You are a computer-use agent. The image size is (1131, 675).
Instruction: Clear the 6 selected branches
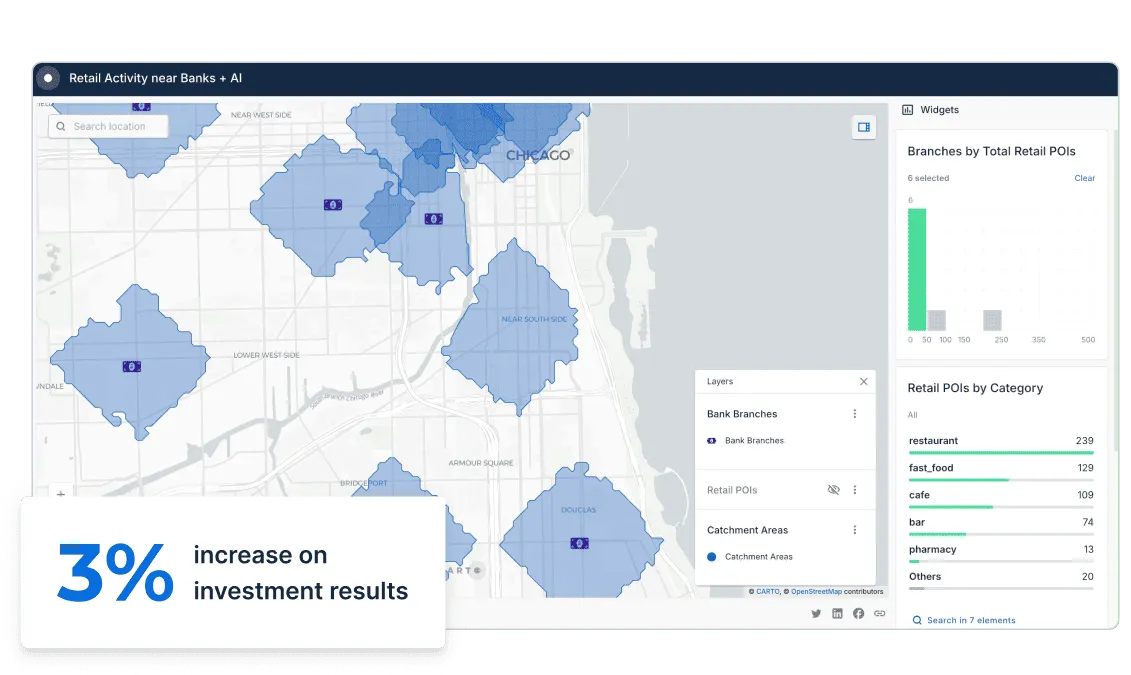[x=1084, y=178]
